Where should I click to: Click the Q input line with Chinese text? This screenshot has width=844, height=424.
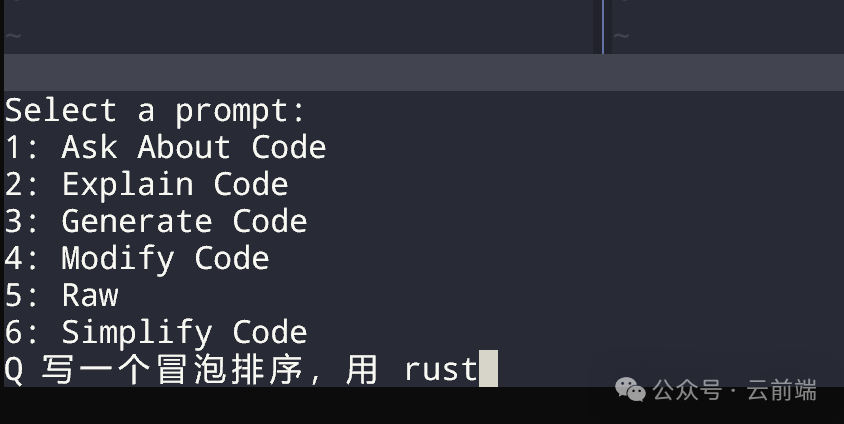point(251,369)
